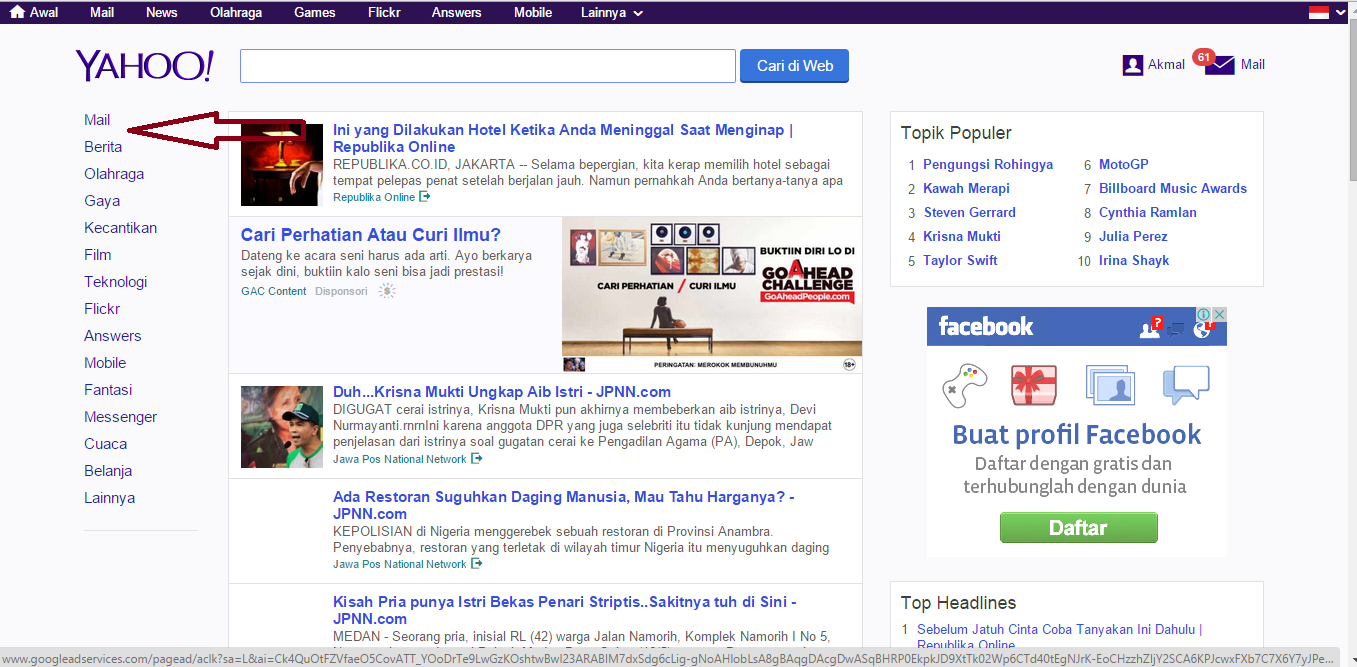Image resolution: width=1357 pixels, height=667 pixels.
Task: Click the Krisna Mukti article thumbnail
Action: [x=282, y=427]
